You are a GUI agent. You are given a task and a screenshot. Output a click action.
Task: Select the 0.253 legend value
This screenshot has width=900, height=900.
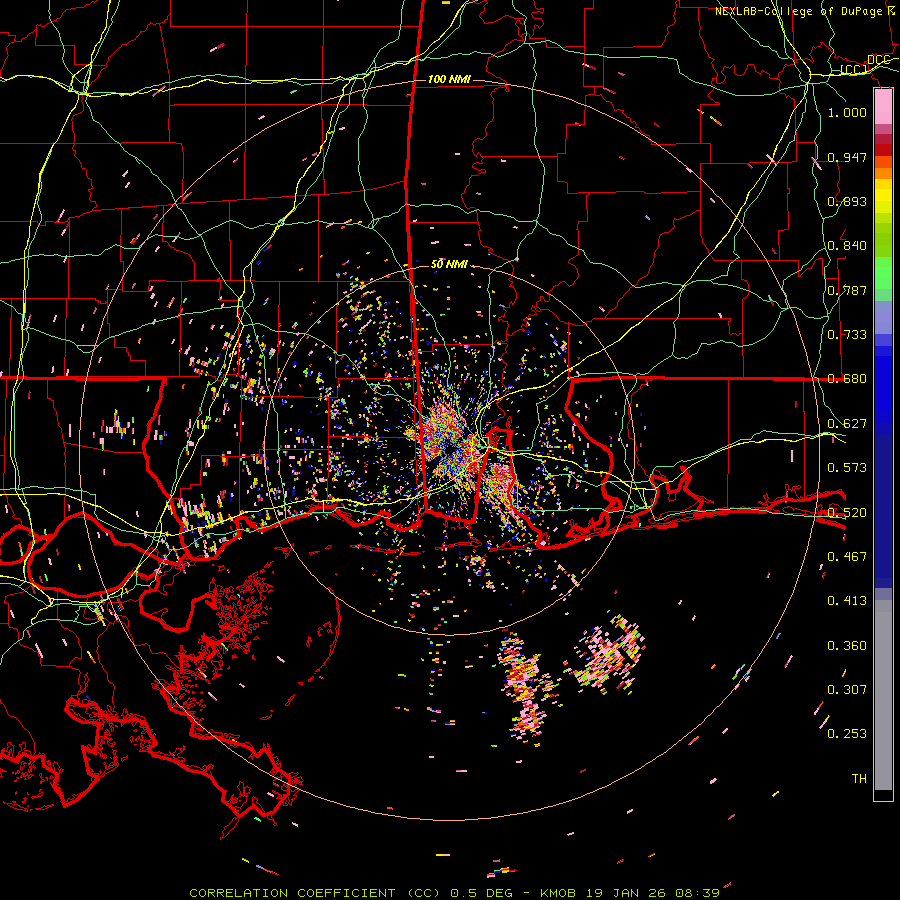(847, 734)
